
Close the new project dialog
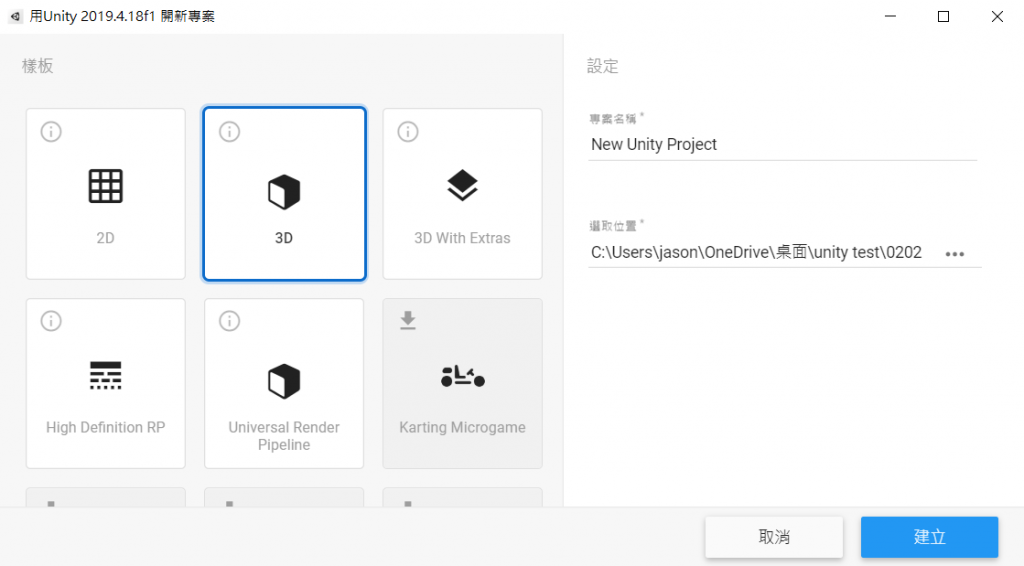[x=997, y=16]
